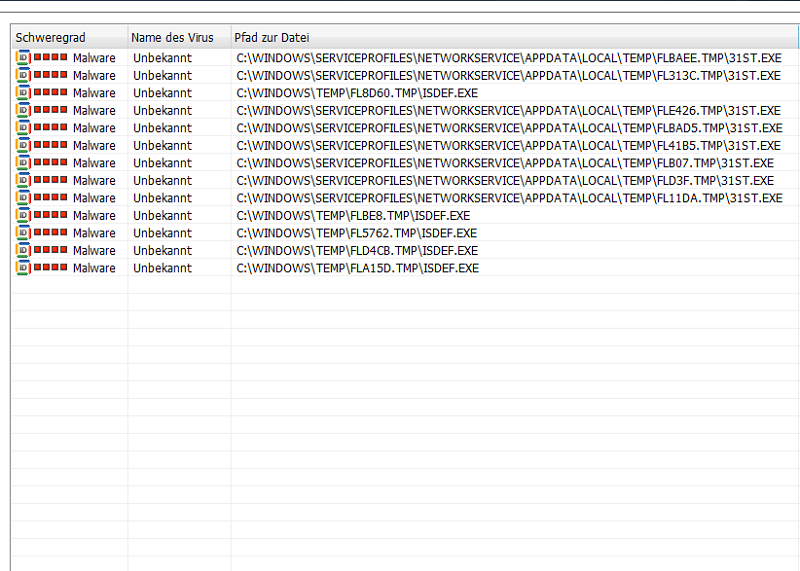Click the ID icon in the FLD4CB.TMP row
The width and height of the screenshot is (800, 571).
[23, 250]
